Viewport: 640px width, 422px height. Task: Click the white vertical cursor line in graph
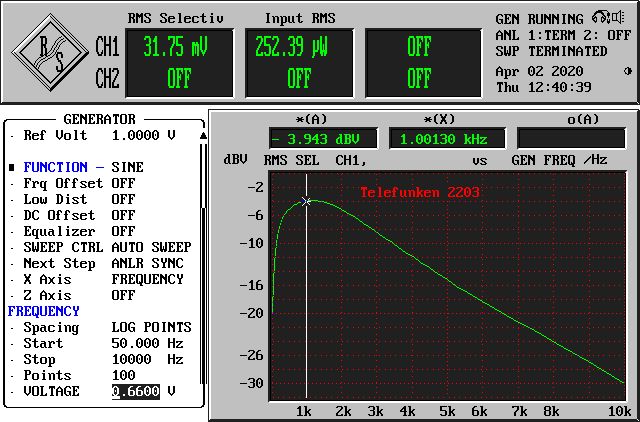click(307, 300)
